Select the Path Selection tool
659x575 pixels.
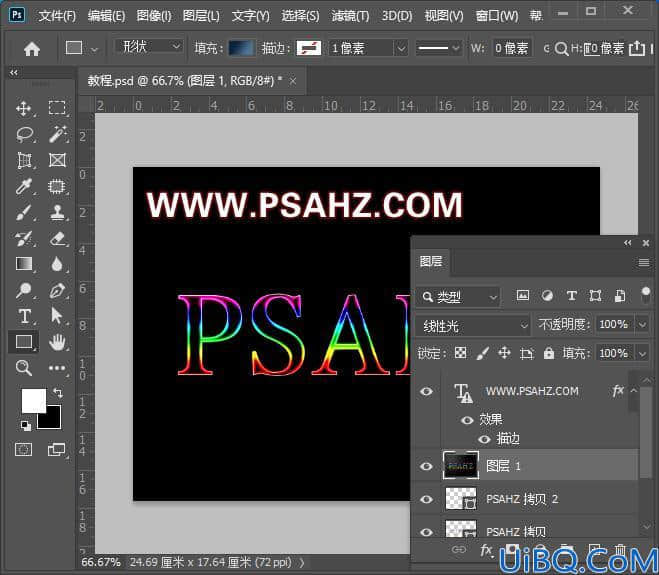[x=57, y=316]
